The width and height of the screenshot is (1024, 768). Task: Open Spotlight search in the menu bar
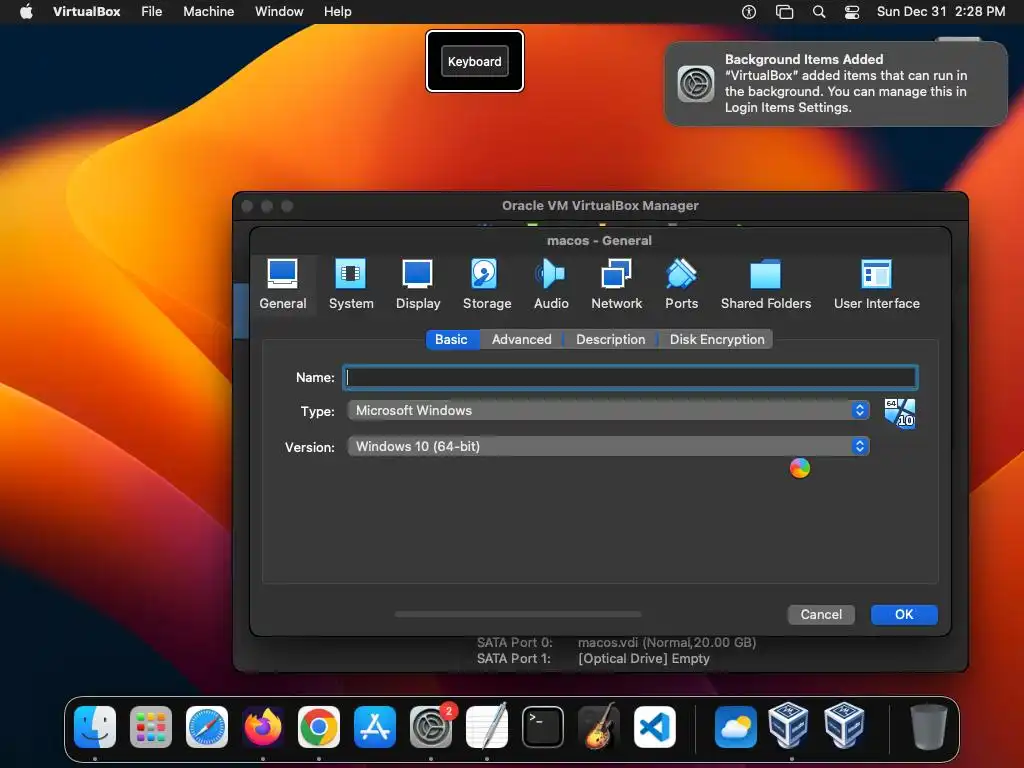(818, 12)
